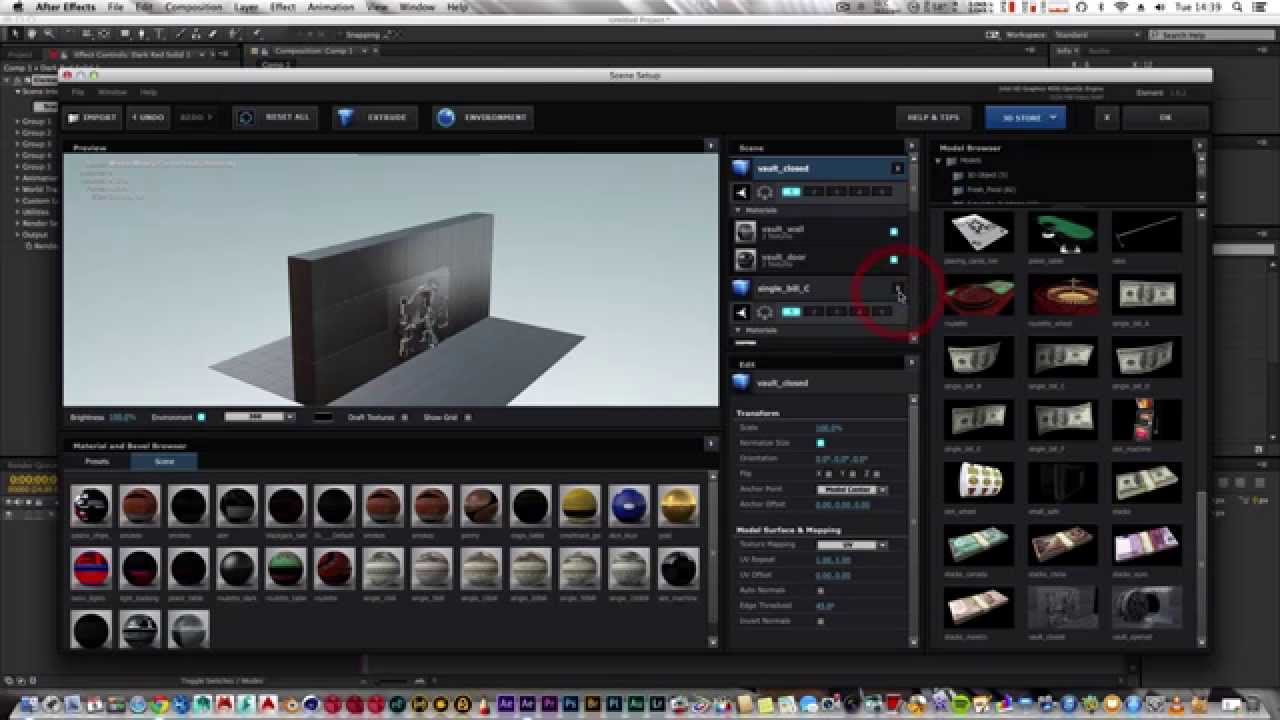Open Spotlight search in the macOS menu bar

click(1239, 7)
